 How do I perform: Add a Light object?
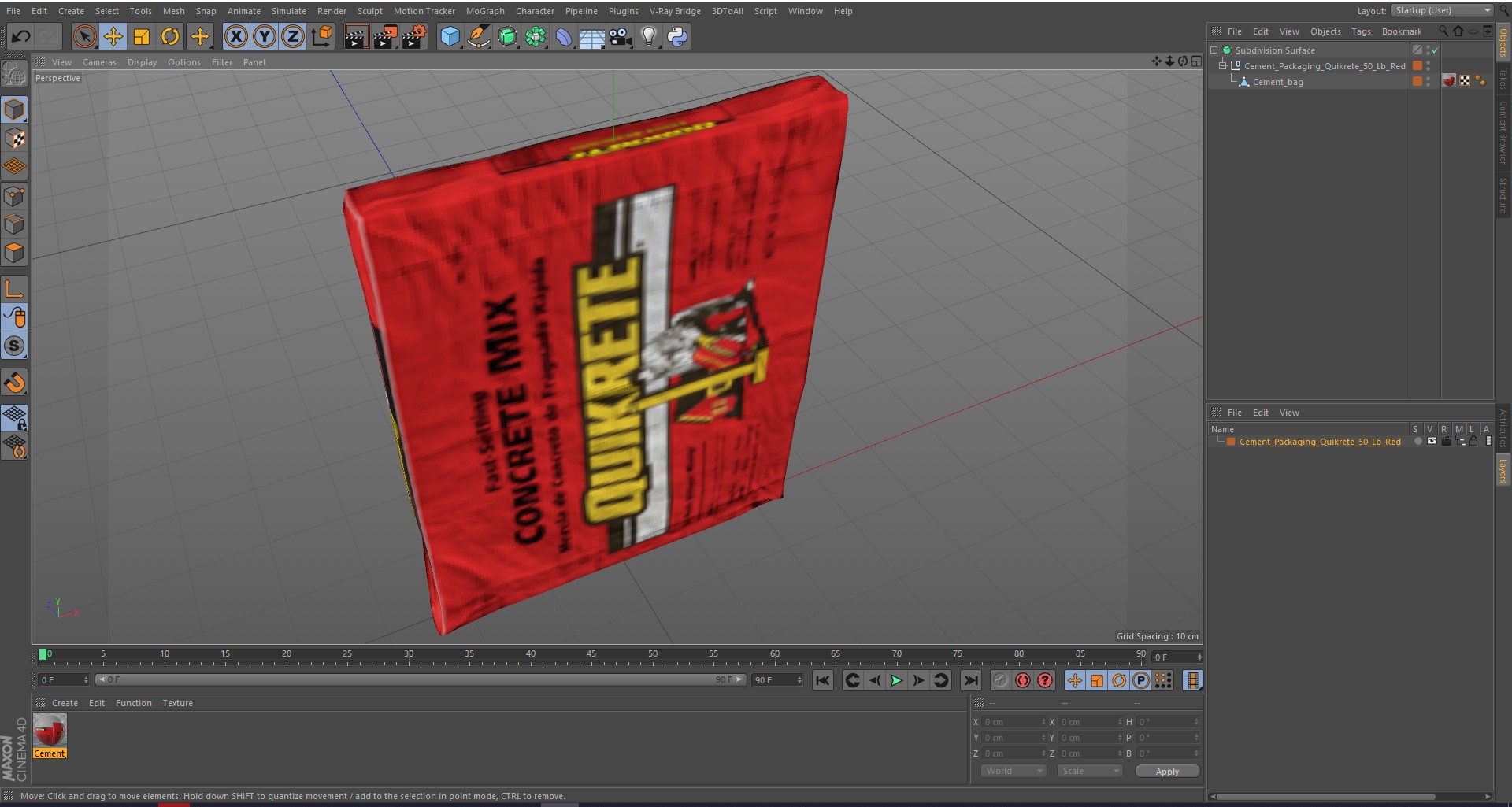point(648,36)
